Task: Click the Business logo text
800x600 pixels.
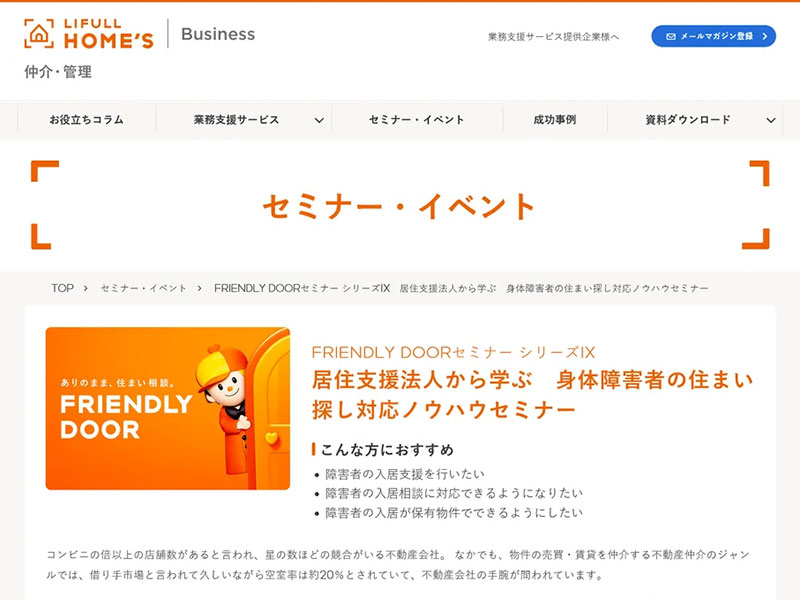Action: [218, 34]
